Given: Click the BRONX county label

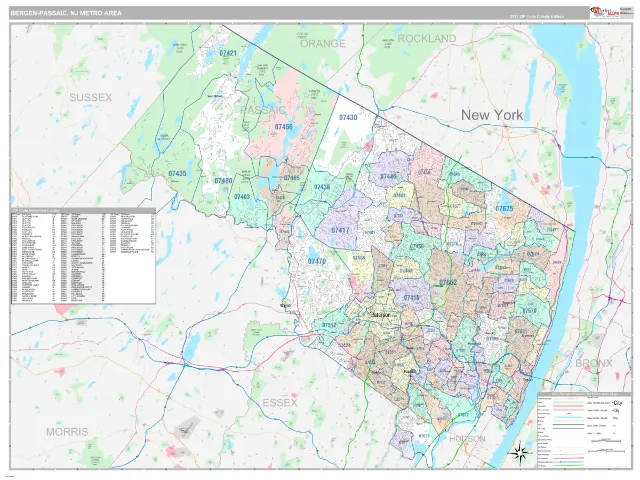Looking at the screenshot, I should click(x=594, y=363).
